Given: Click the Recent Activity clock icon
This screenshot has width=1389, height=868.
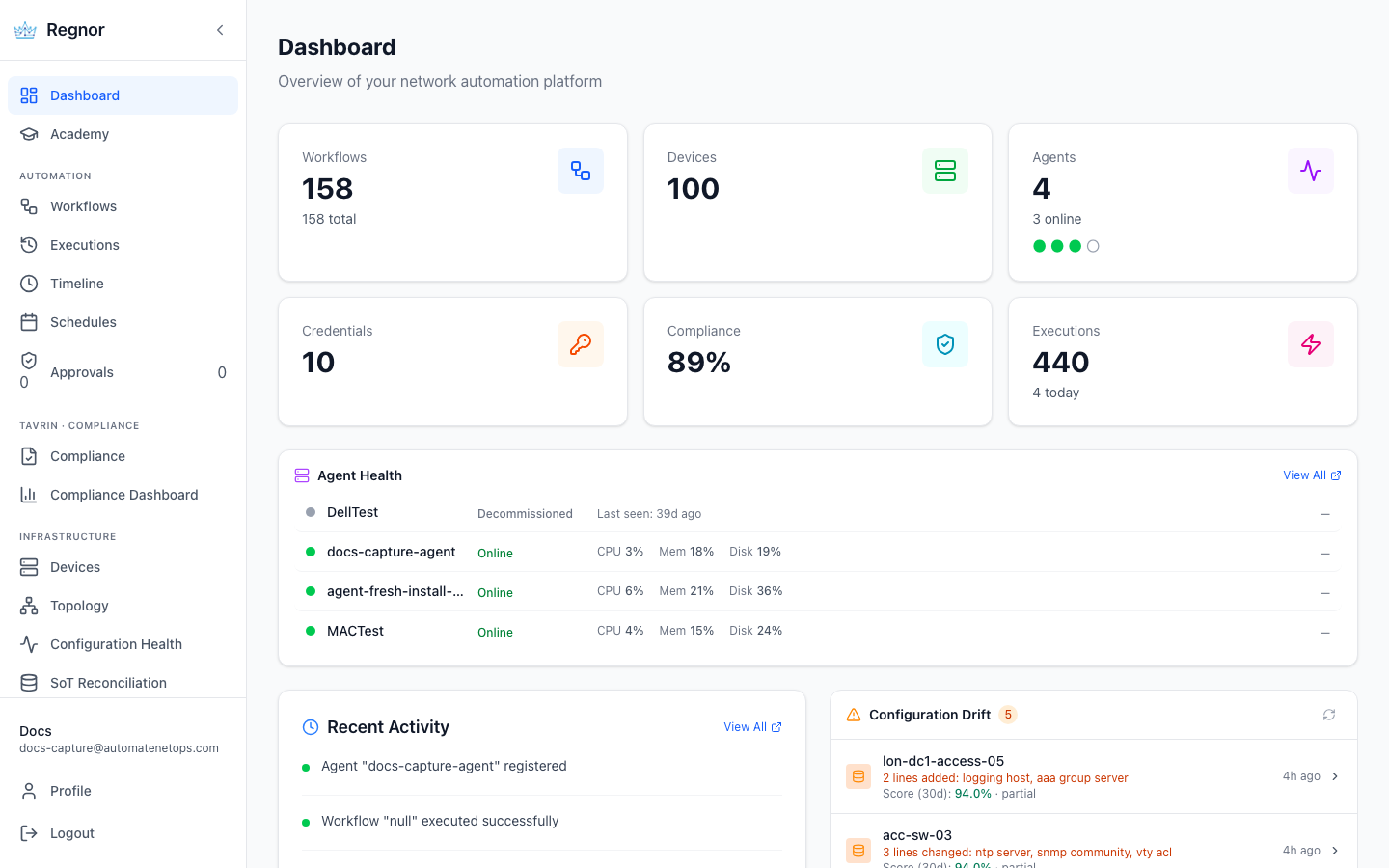Looking at the screenshot, I should click(311, 727).
